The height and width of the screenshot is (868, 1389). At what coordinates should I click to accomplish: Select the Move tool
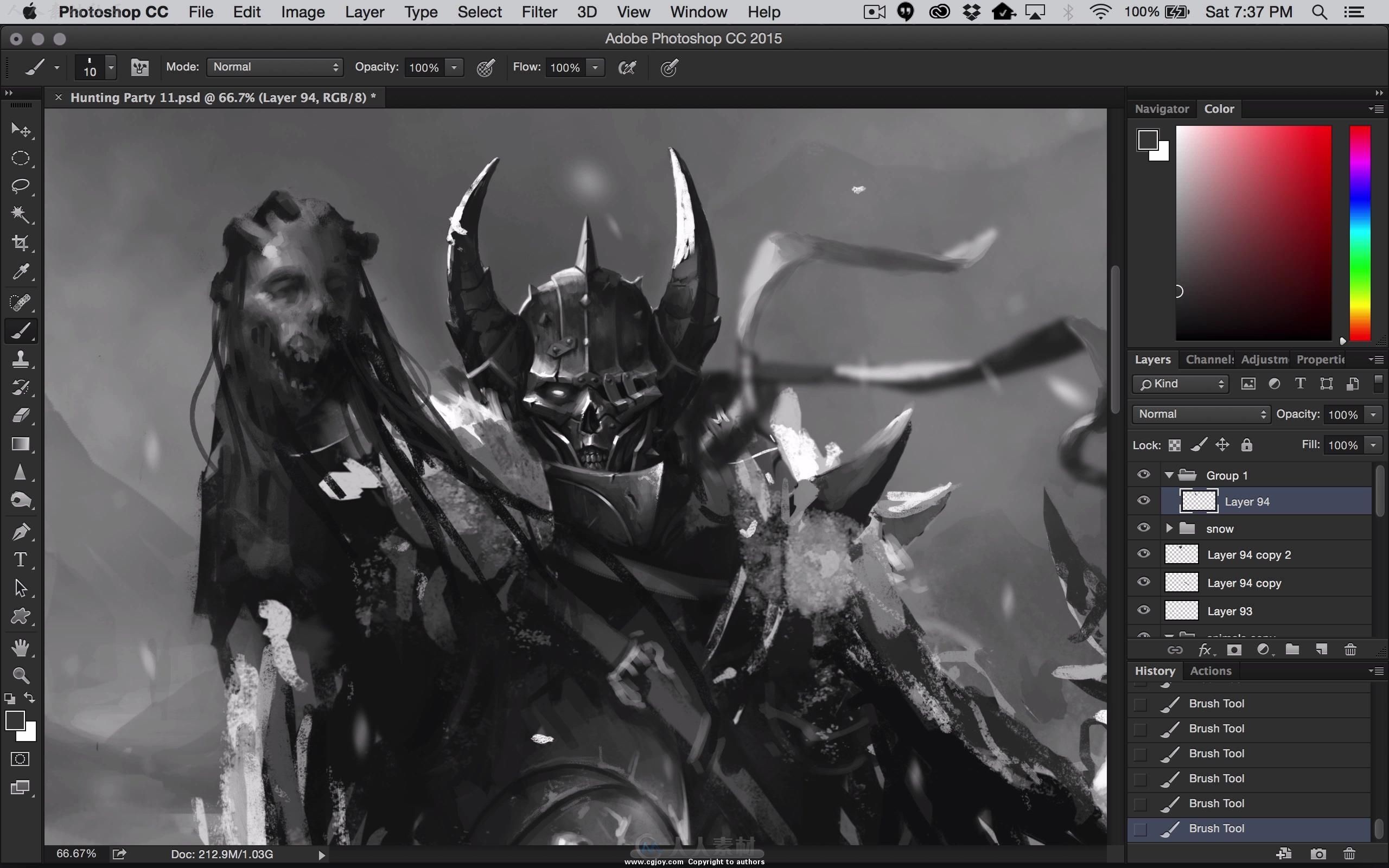21,130
